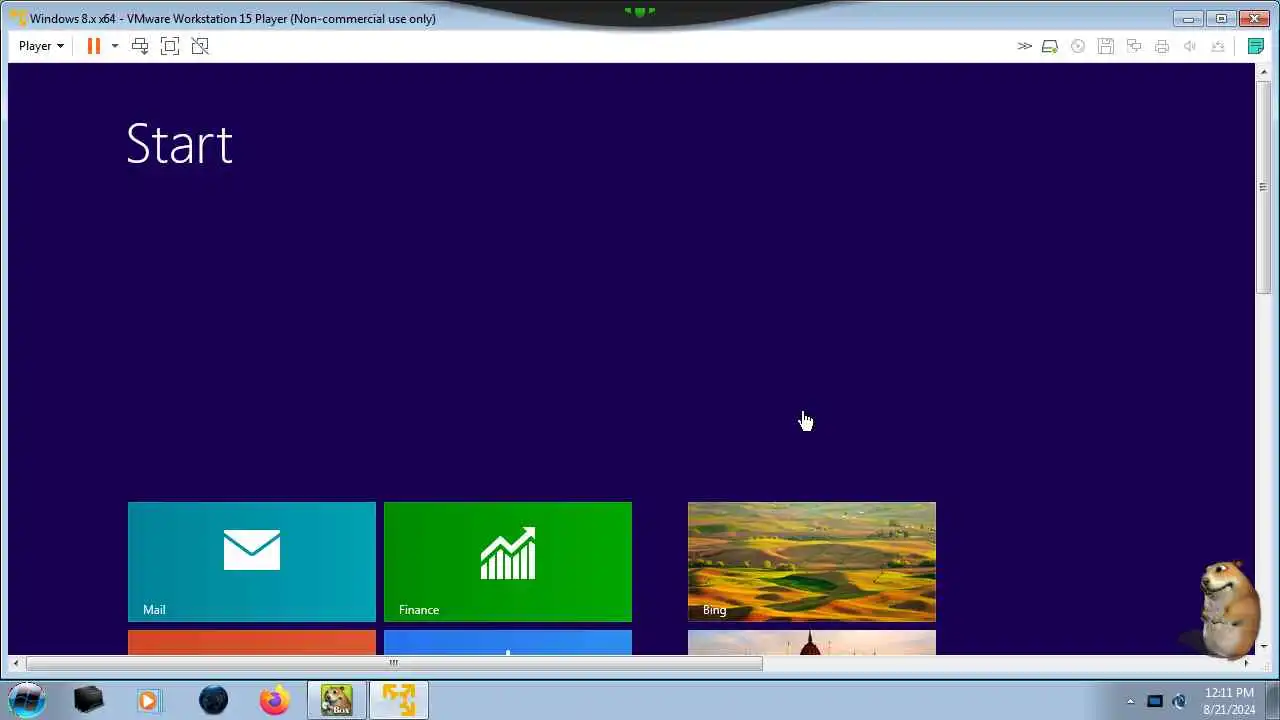Launch the media player taskbar icon
Image resolution: width=1280 pixels, height=720 pixels.
click(x=148, y=700)
